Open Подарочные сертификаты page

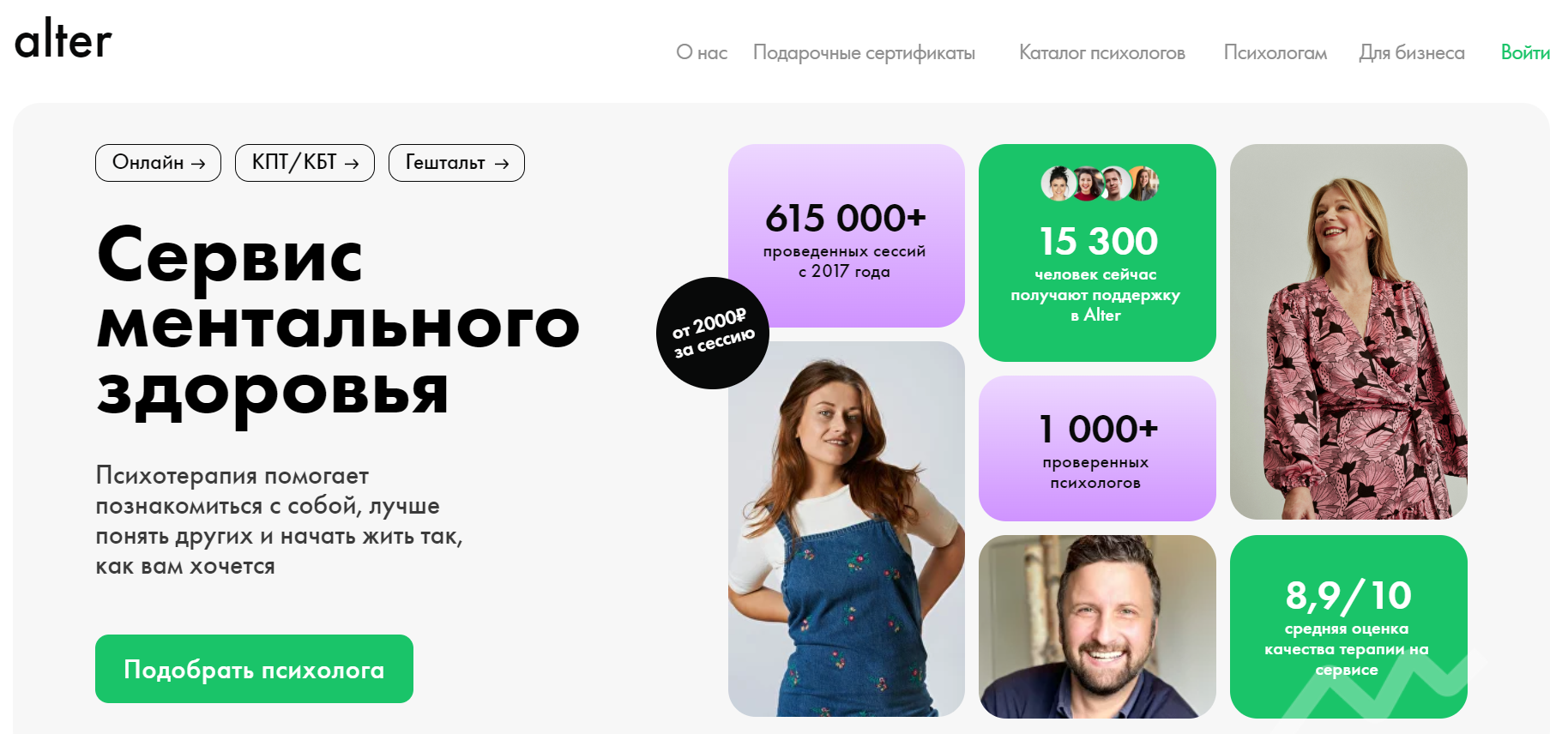point(864,53)
